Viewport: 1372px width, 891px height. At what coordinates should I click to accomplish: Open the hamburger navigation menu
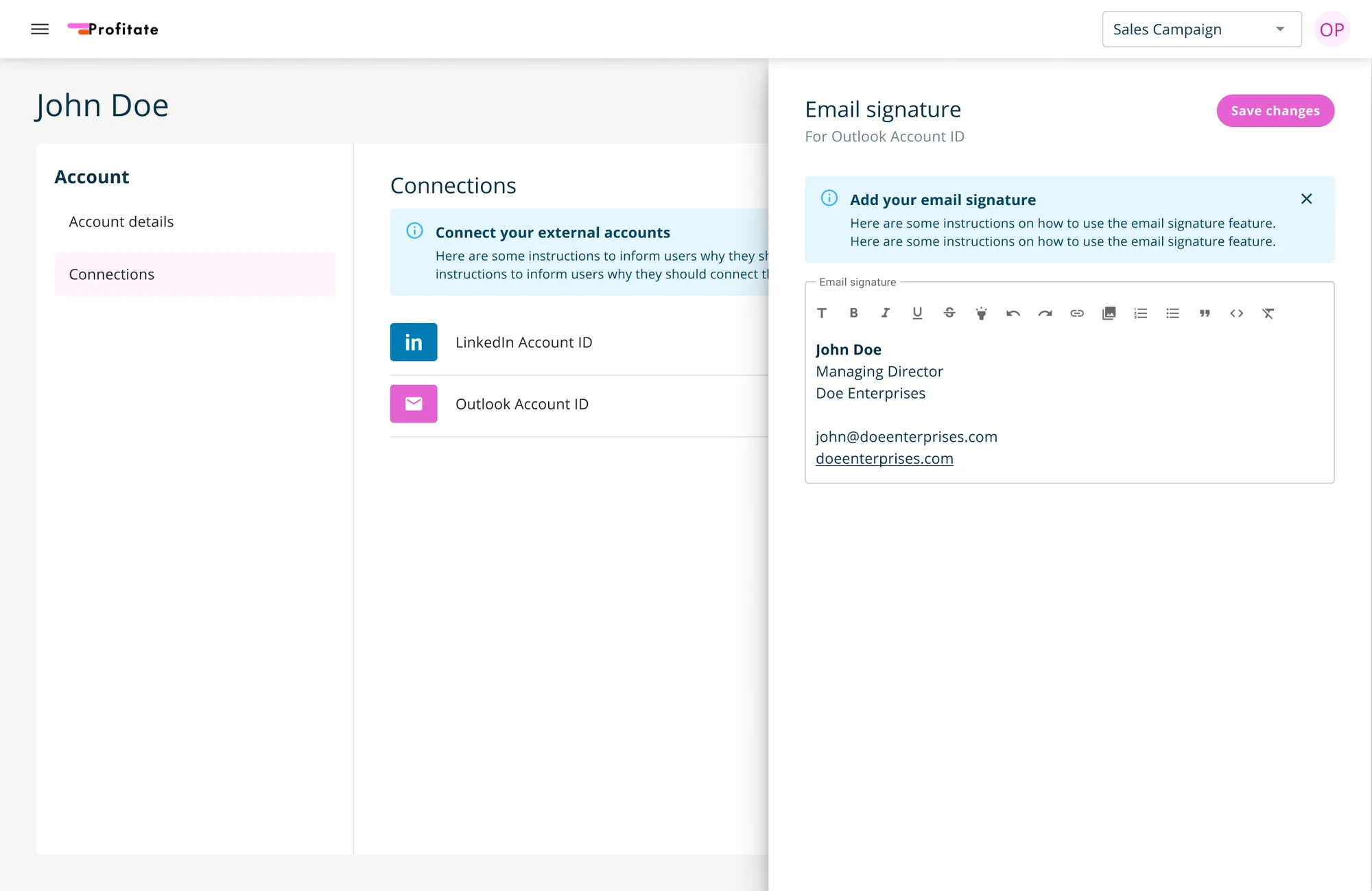click(40, 29)
